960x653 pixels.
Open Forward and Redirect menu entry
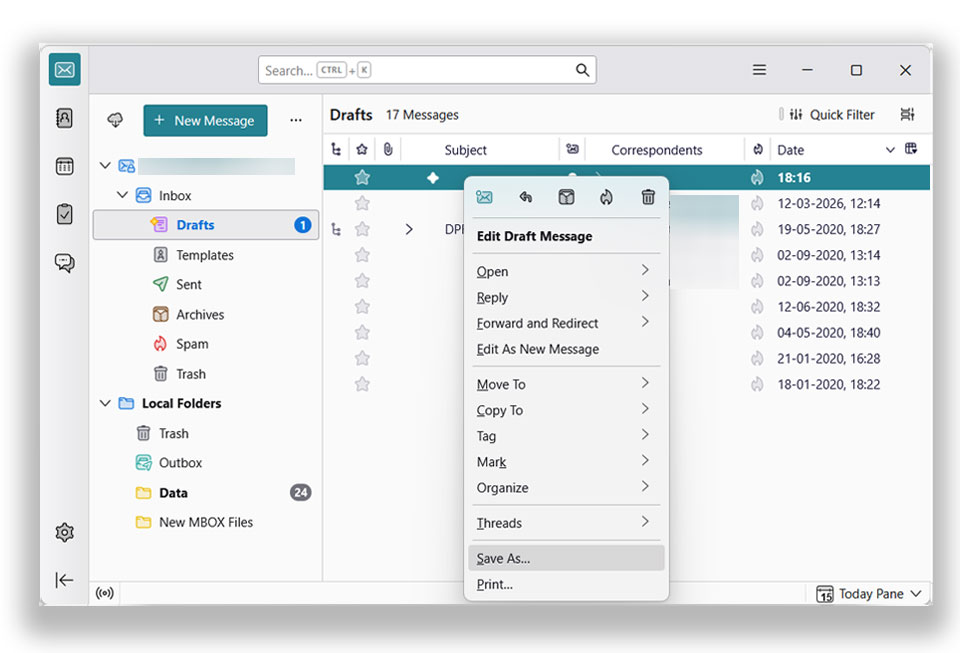click(566, 323)
